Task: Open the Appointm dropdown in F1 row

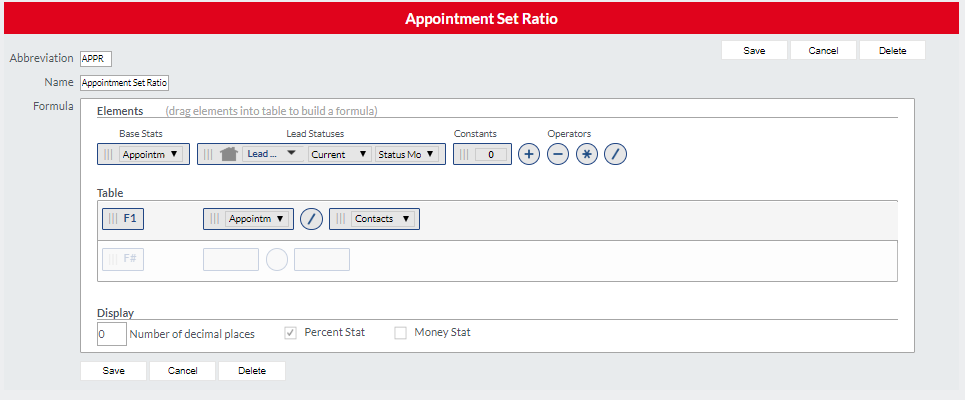Action: click(x=257, y=218)
